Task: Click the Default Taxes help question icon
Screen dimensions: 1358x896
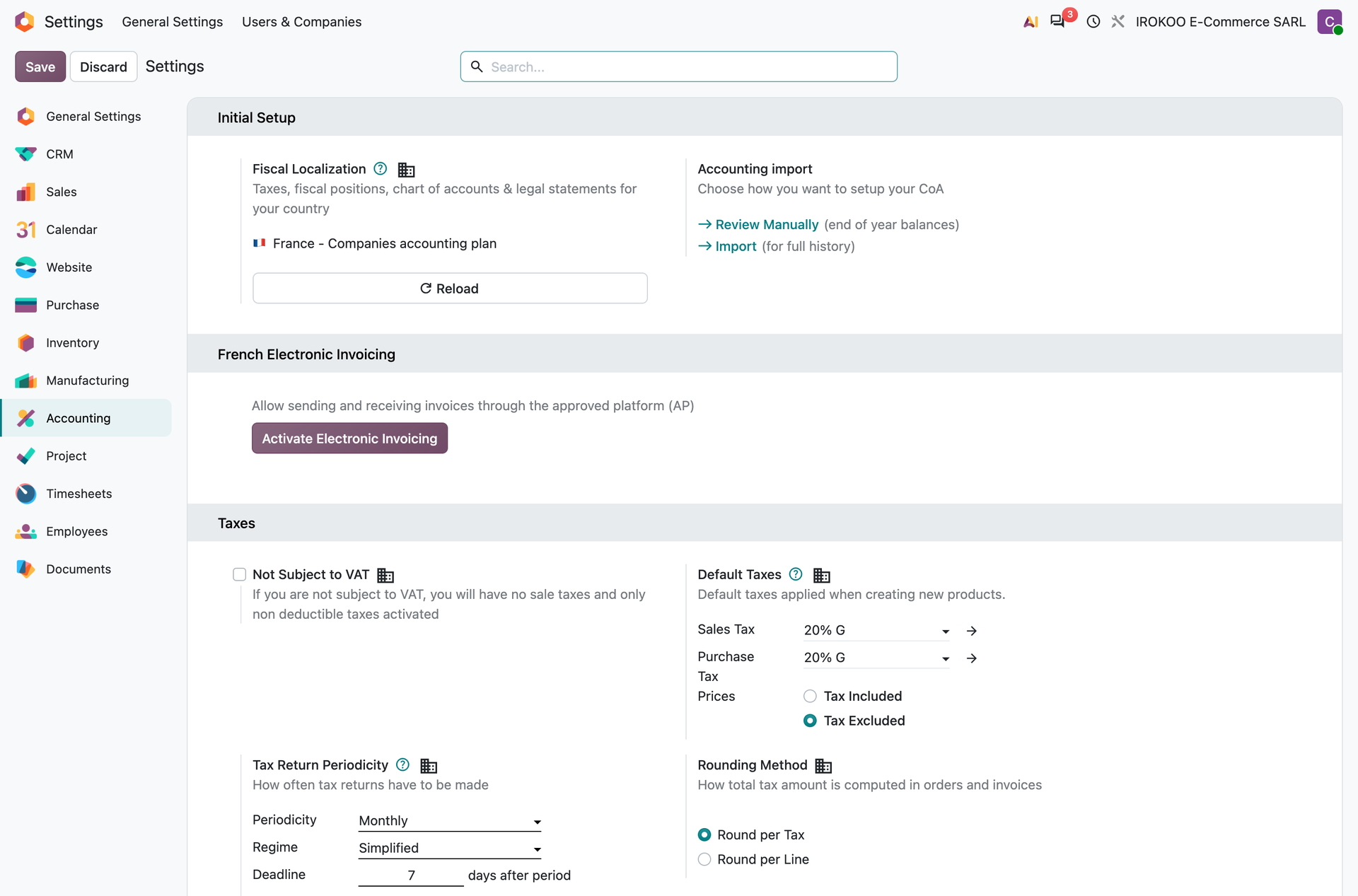Action: click(x=796, y=574)
